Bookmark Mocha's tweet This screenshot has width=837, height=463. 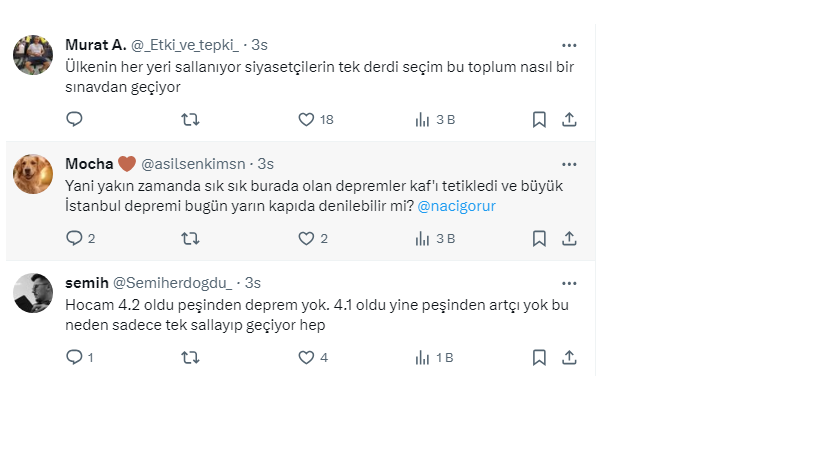[539, 239]
